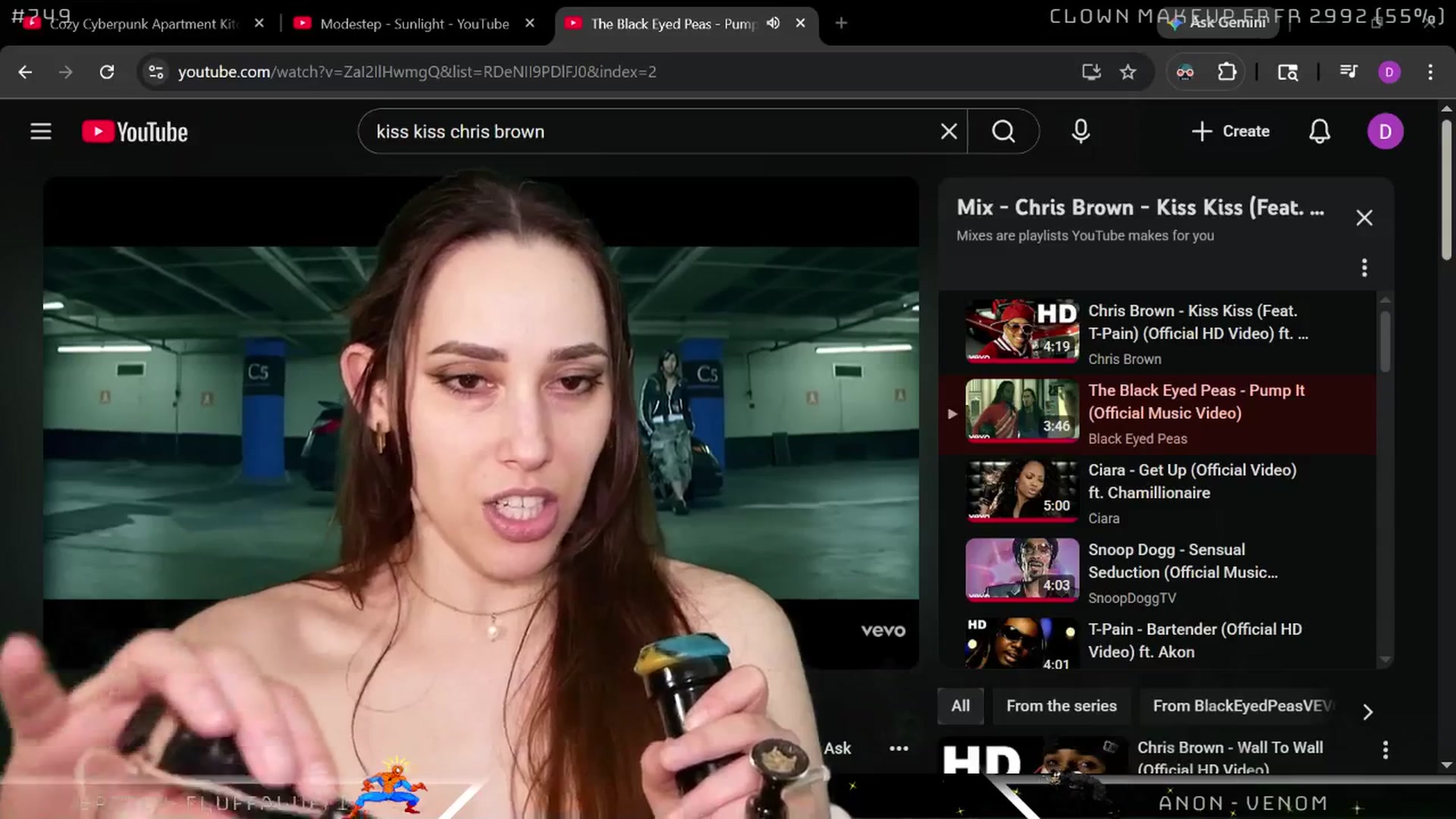1456x819 pixels.
Task: Click the search magnifier button
Action: click(1003, 132)
